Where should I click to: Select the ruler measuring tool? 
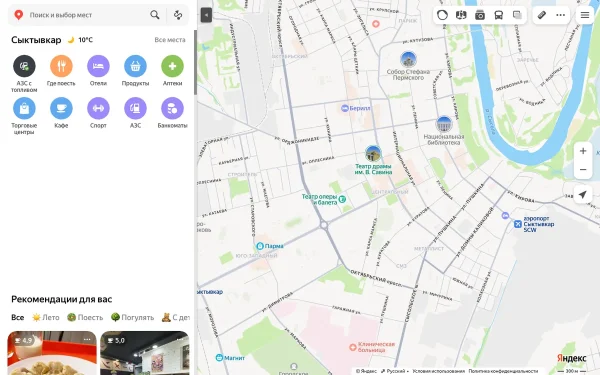542,15
